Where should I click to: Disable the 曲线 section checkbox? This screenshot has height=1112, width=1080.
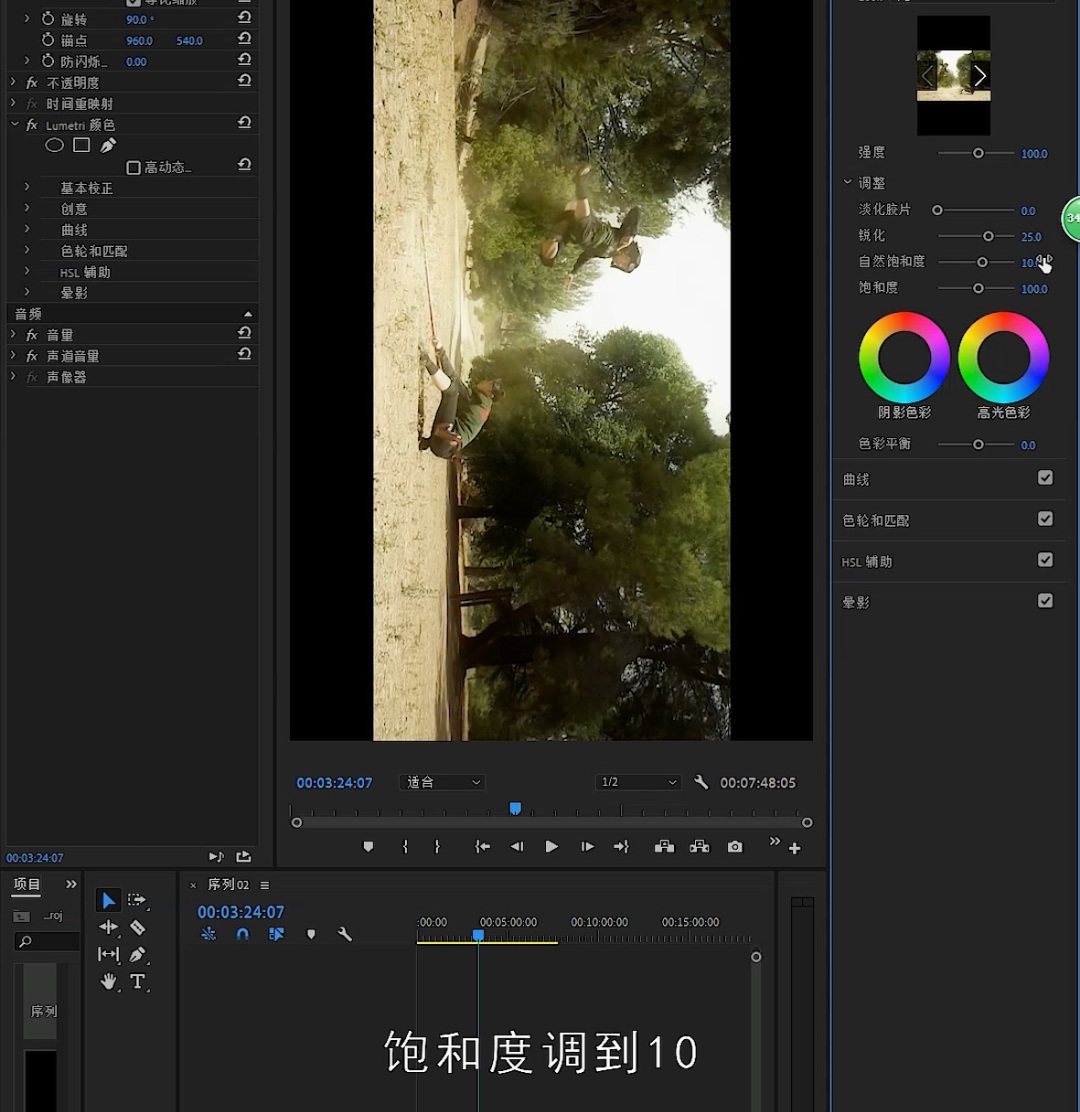[1046, 478]
